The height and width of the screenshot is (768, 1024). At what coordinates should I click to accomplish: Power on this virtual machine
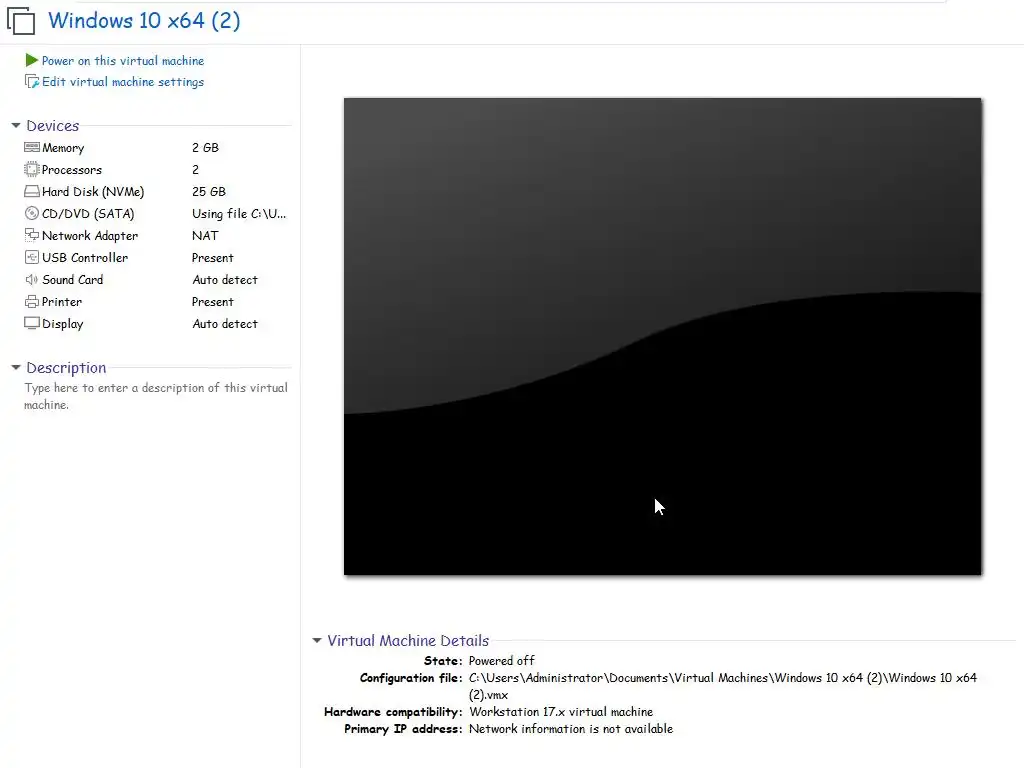coord(123,61)
